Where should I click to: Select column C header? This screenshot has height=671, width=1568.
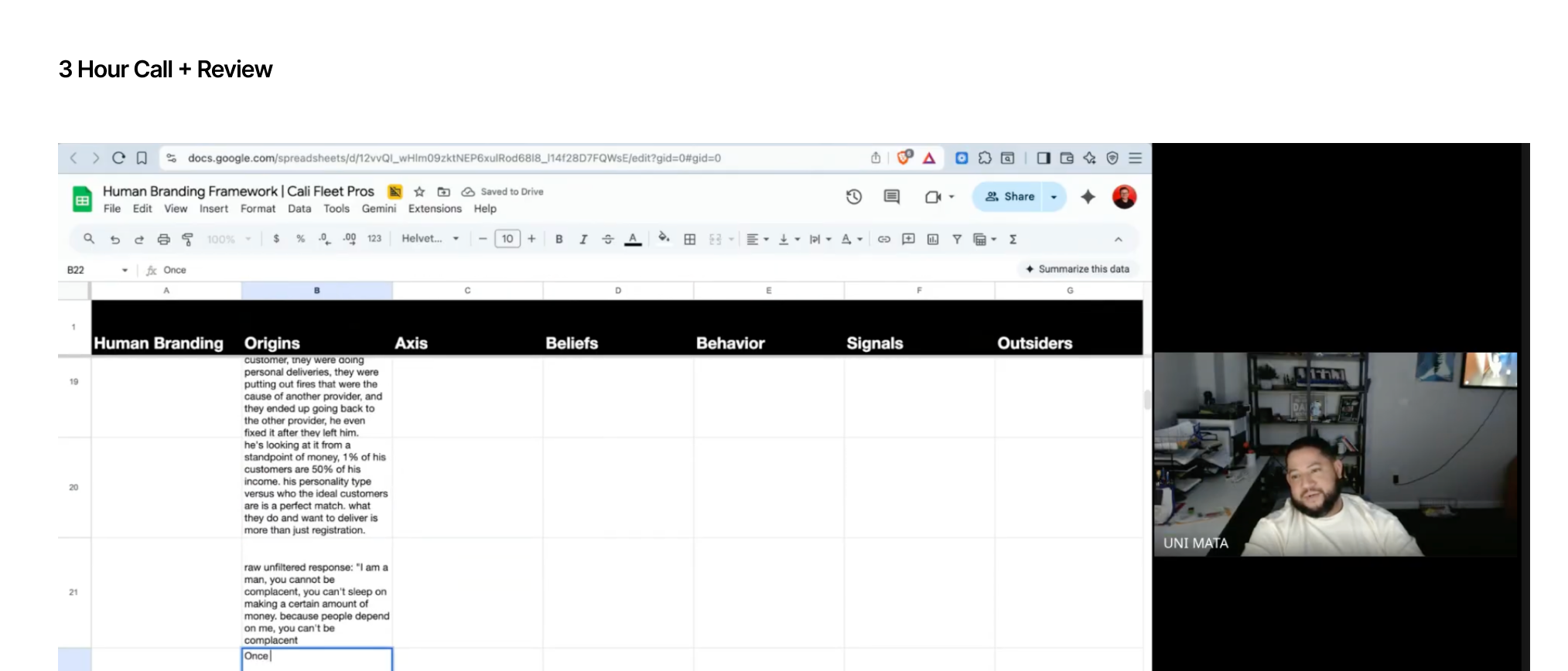[x=467, y=291]
